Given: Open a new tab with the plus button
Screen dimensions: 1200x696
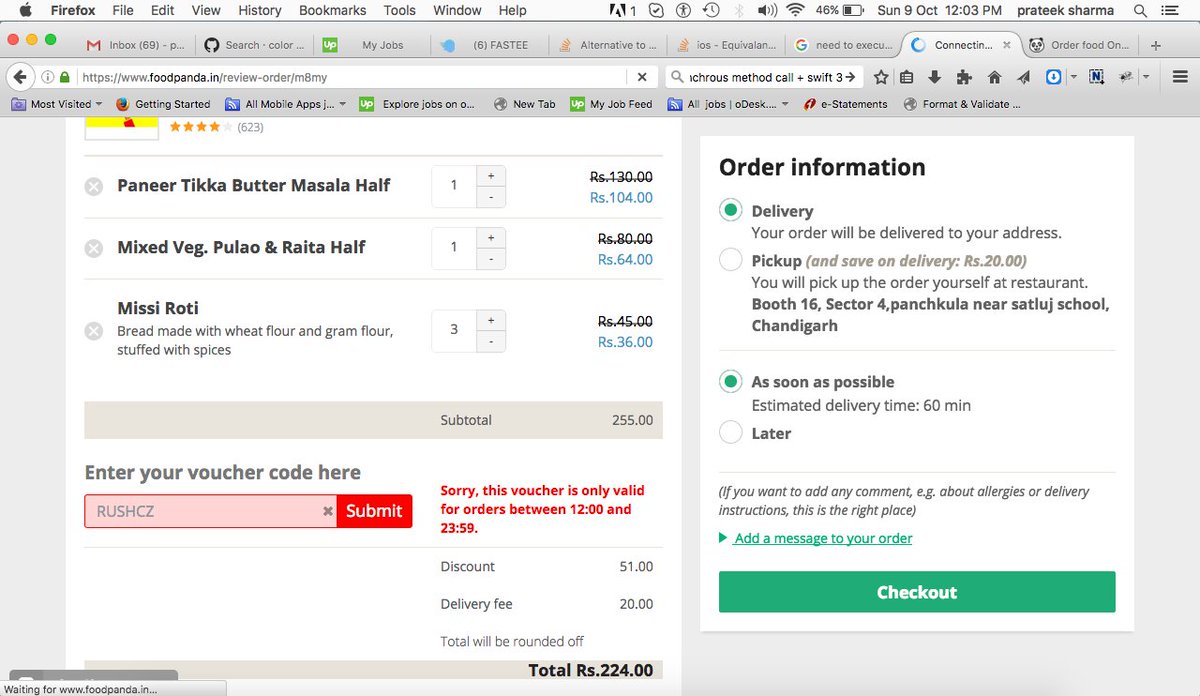Looking at the screenshot, I should click(x=1156, y=45).
